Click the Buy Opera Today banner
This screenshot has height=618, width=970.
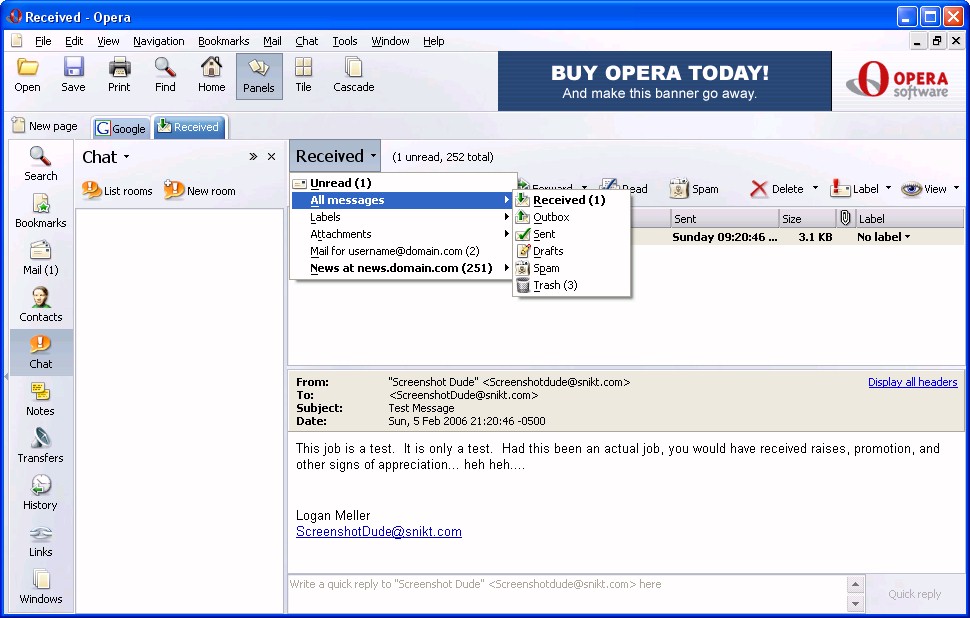(x=664, y=81)
